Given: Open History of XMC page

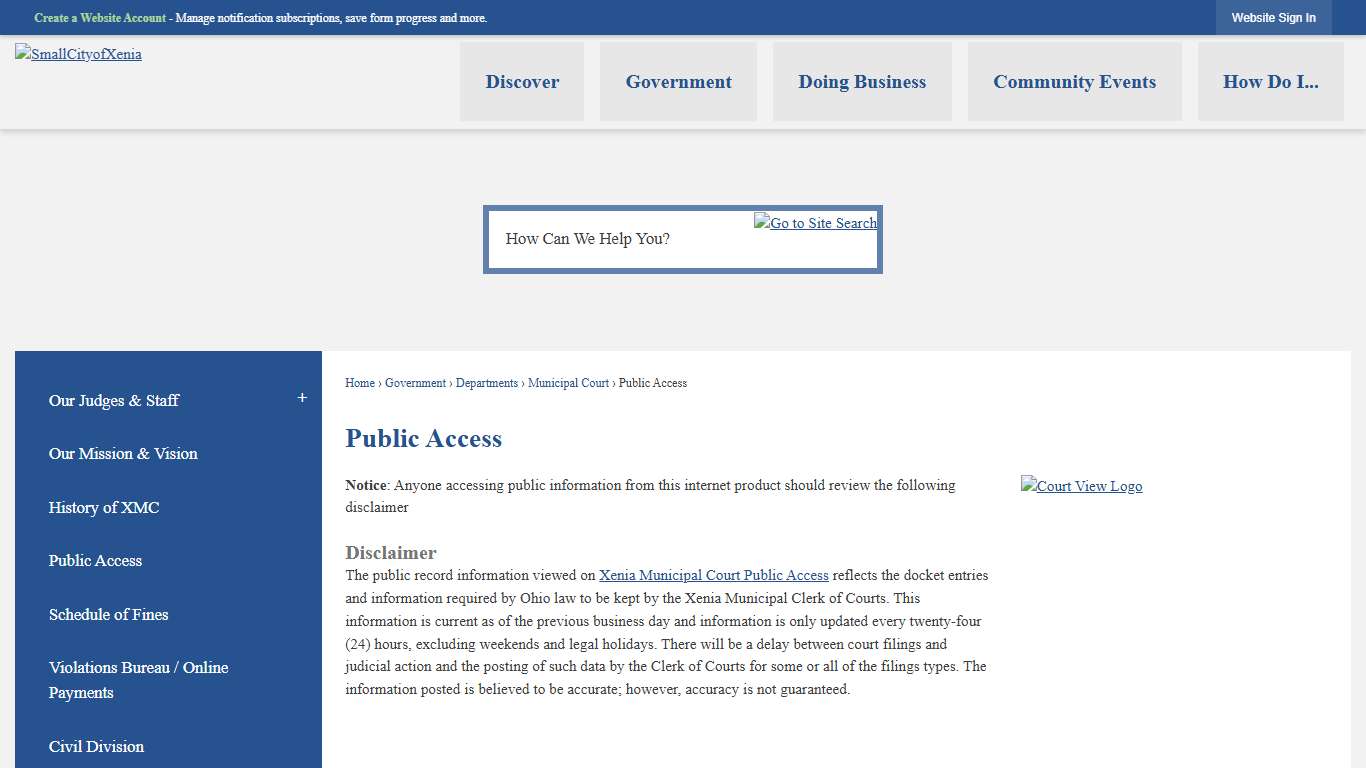Looking at the screenshot, I should pos(104,508).
